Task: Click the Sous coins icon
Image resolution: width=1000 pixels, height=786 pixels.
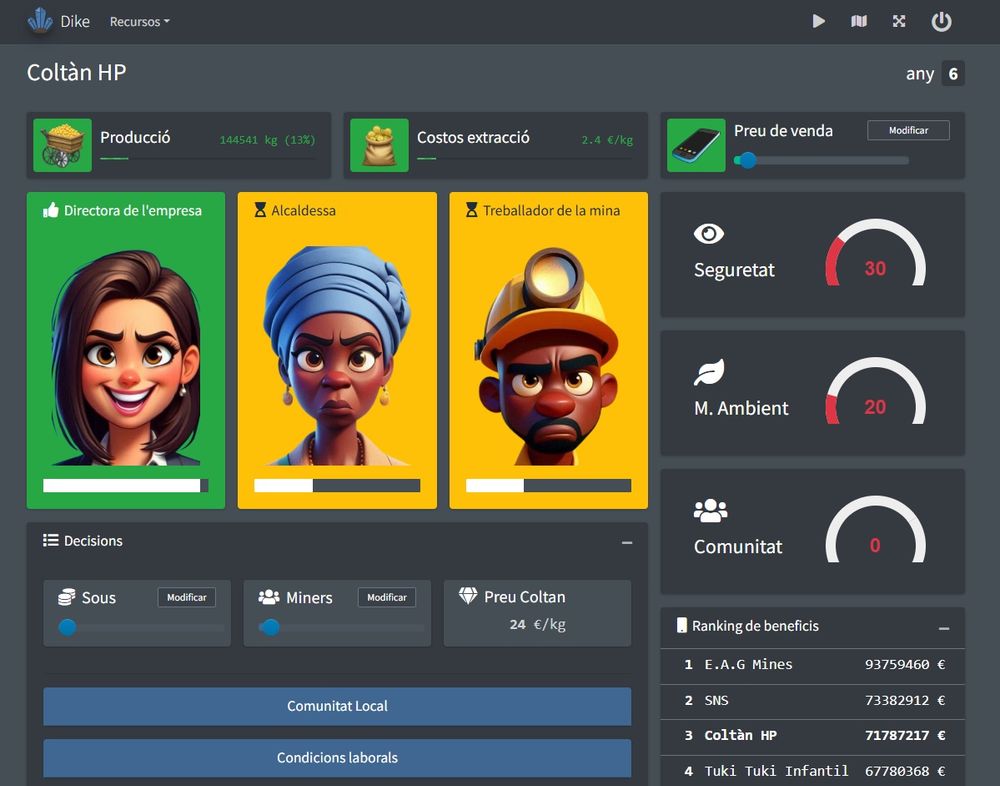Action: coord(66,597)
